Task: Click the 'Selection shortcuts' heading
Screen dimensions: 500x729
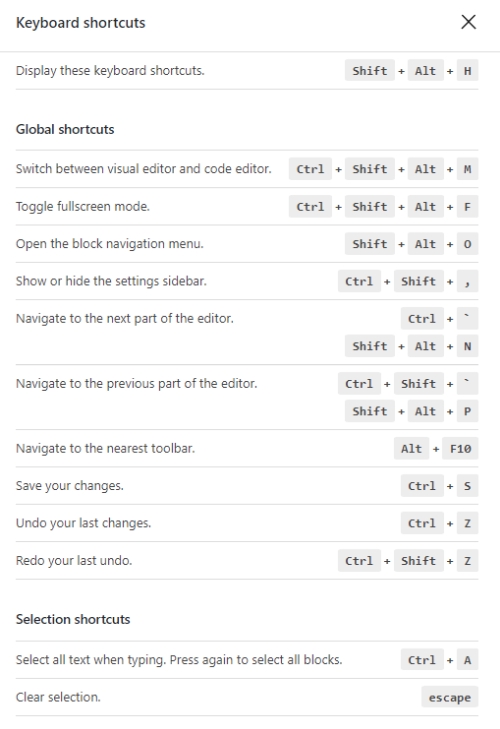Action: [x=73, y=619]
